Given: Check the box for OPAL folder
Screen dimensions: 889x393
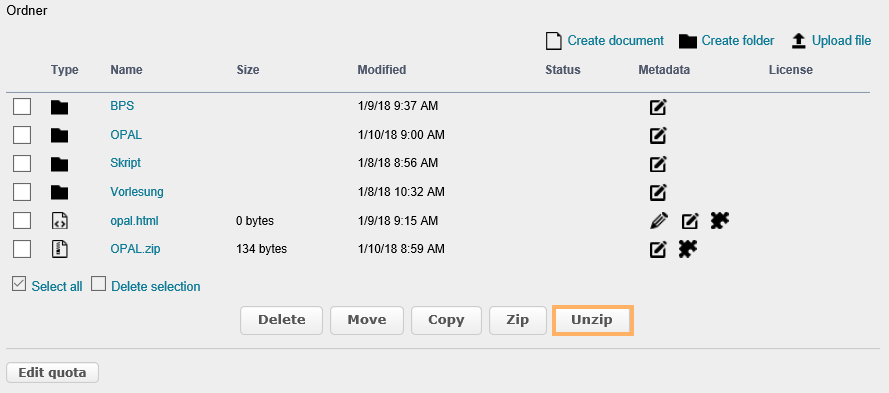Looking at the screenshot, I should [x=22, y=135].
